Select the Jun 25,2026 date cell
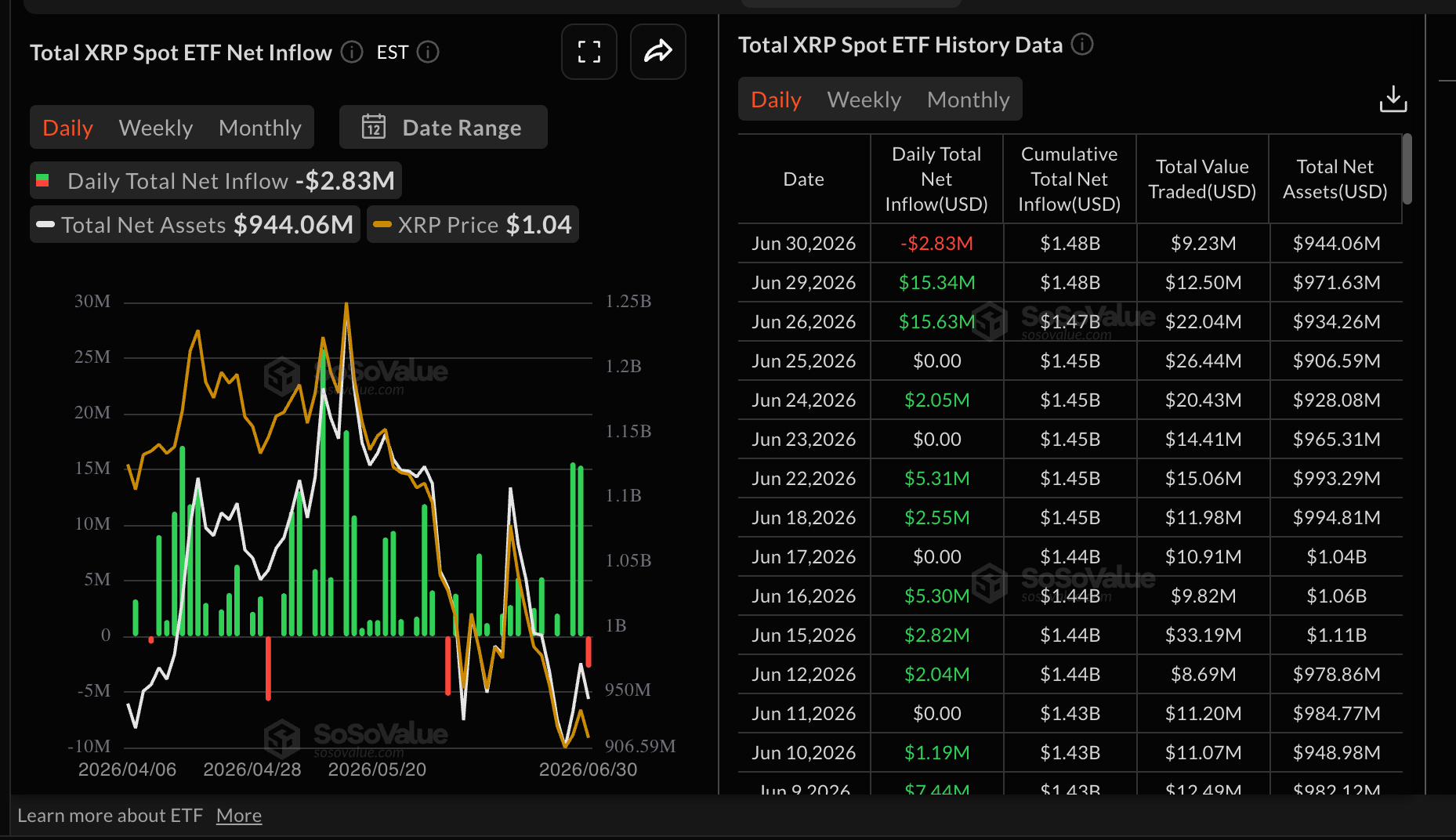This screenshot has width=1456, height=840. [804, 361]
